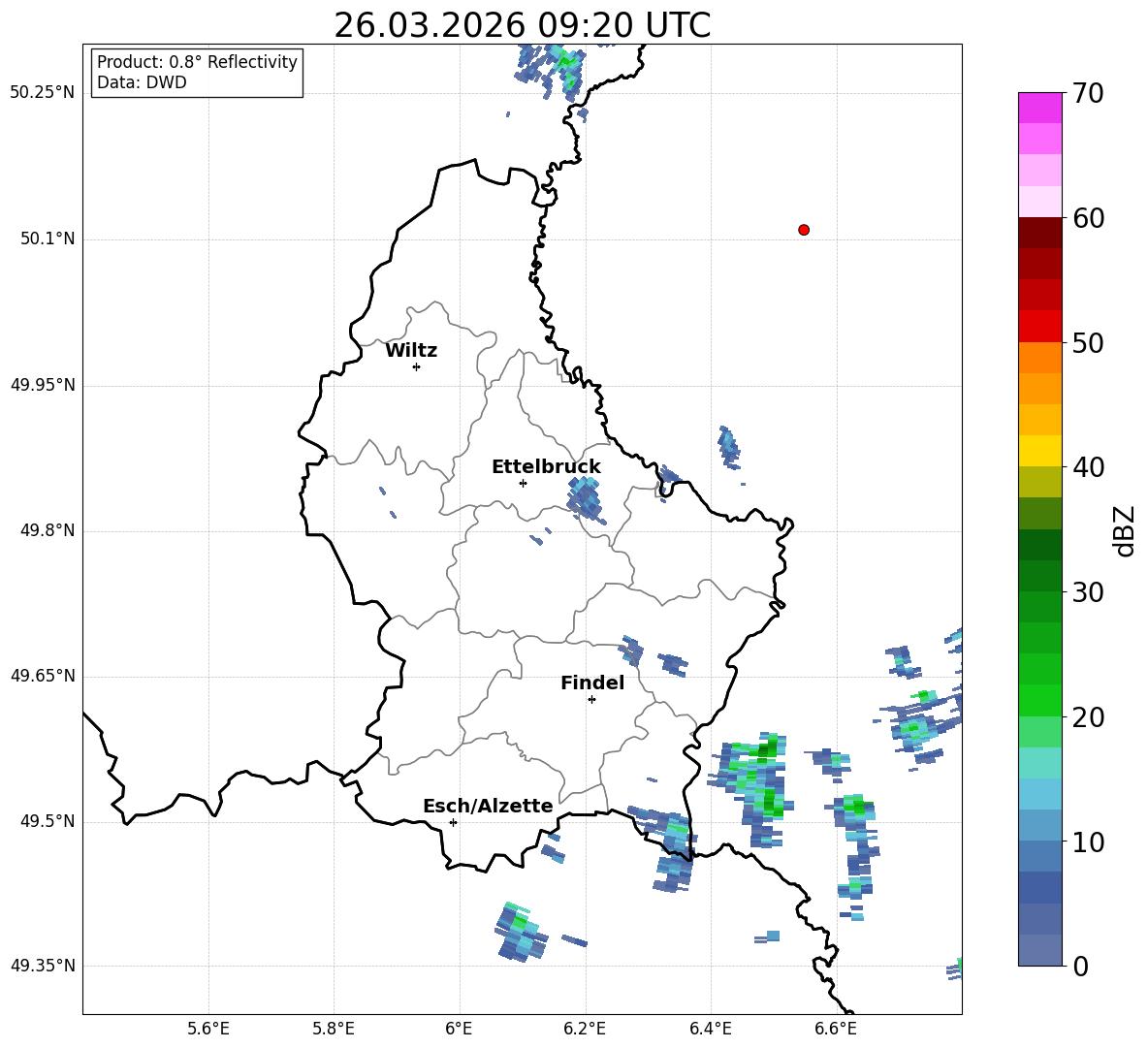This screenshot has height=1048, width=1148.
Task: Click the Esch/Alzette station label
Action: tap(488, 807)
